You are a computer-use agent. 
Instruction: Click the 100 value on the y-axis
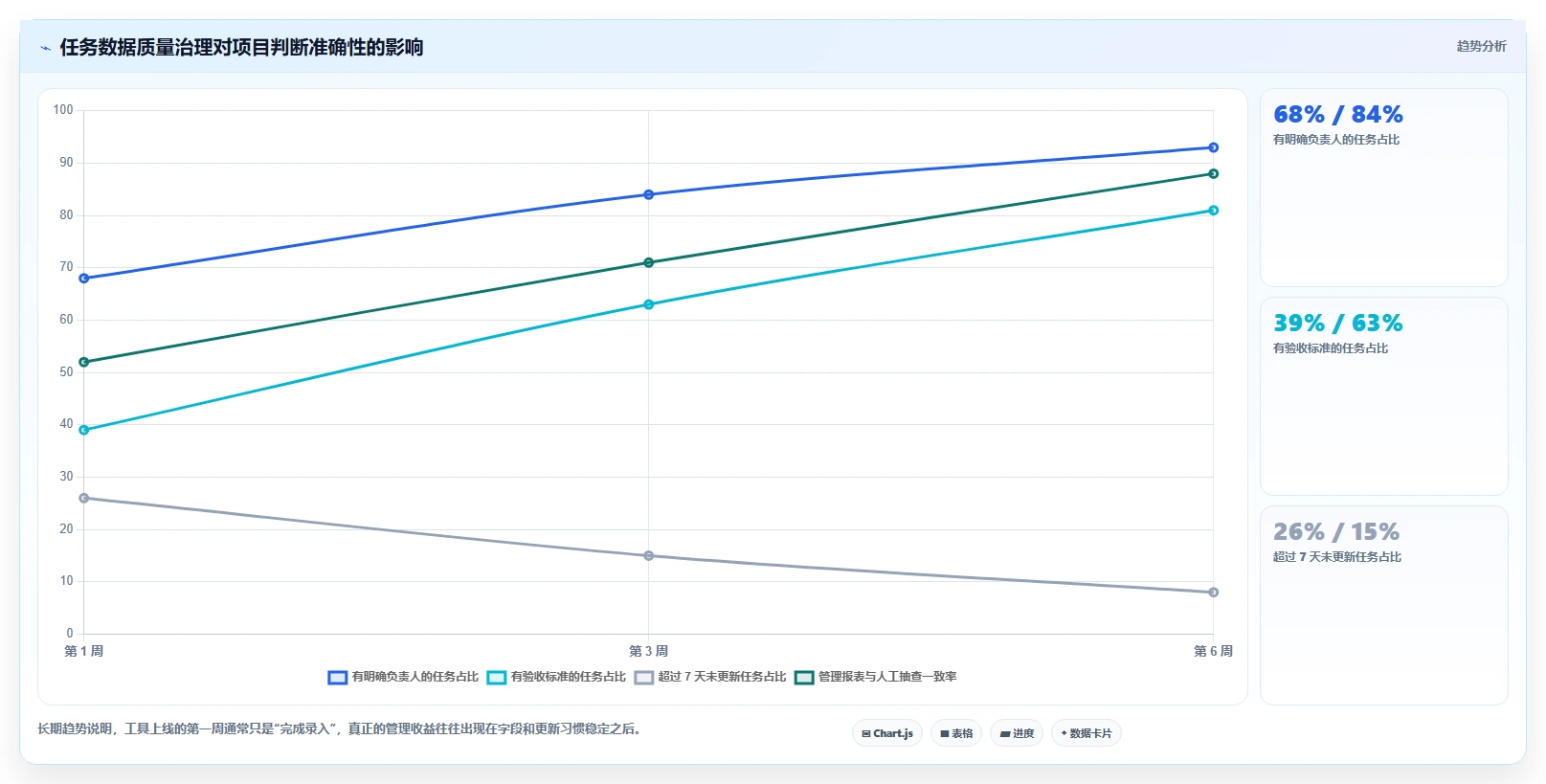(x=63, y=110)
